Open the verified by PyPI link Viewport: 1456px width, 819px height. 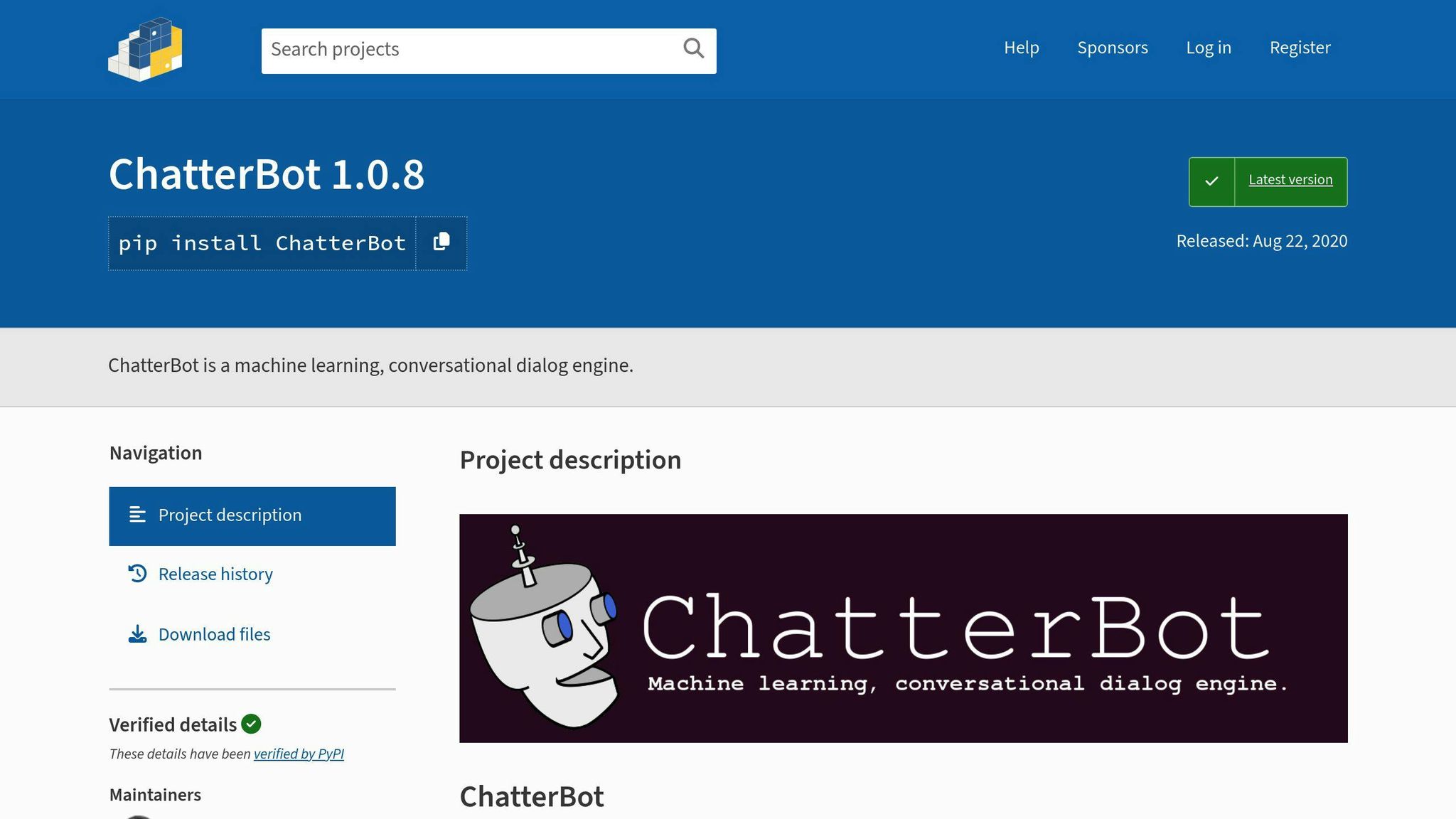[x=299, y=754]
